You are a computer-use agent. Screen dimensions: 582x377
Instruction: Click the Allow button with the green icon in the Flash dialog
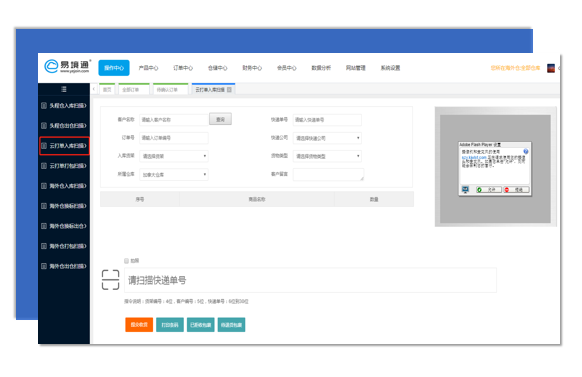(489, 190)
